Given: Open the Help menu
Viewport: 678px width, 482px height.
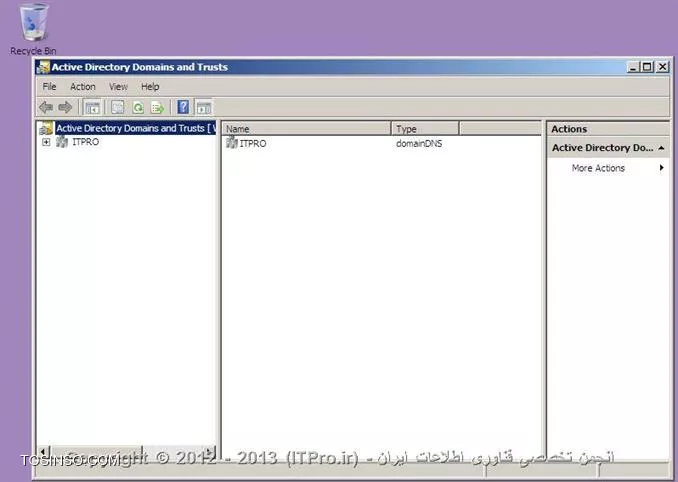Looking at the screenshot, I should 150,86.
